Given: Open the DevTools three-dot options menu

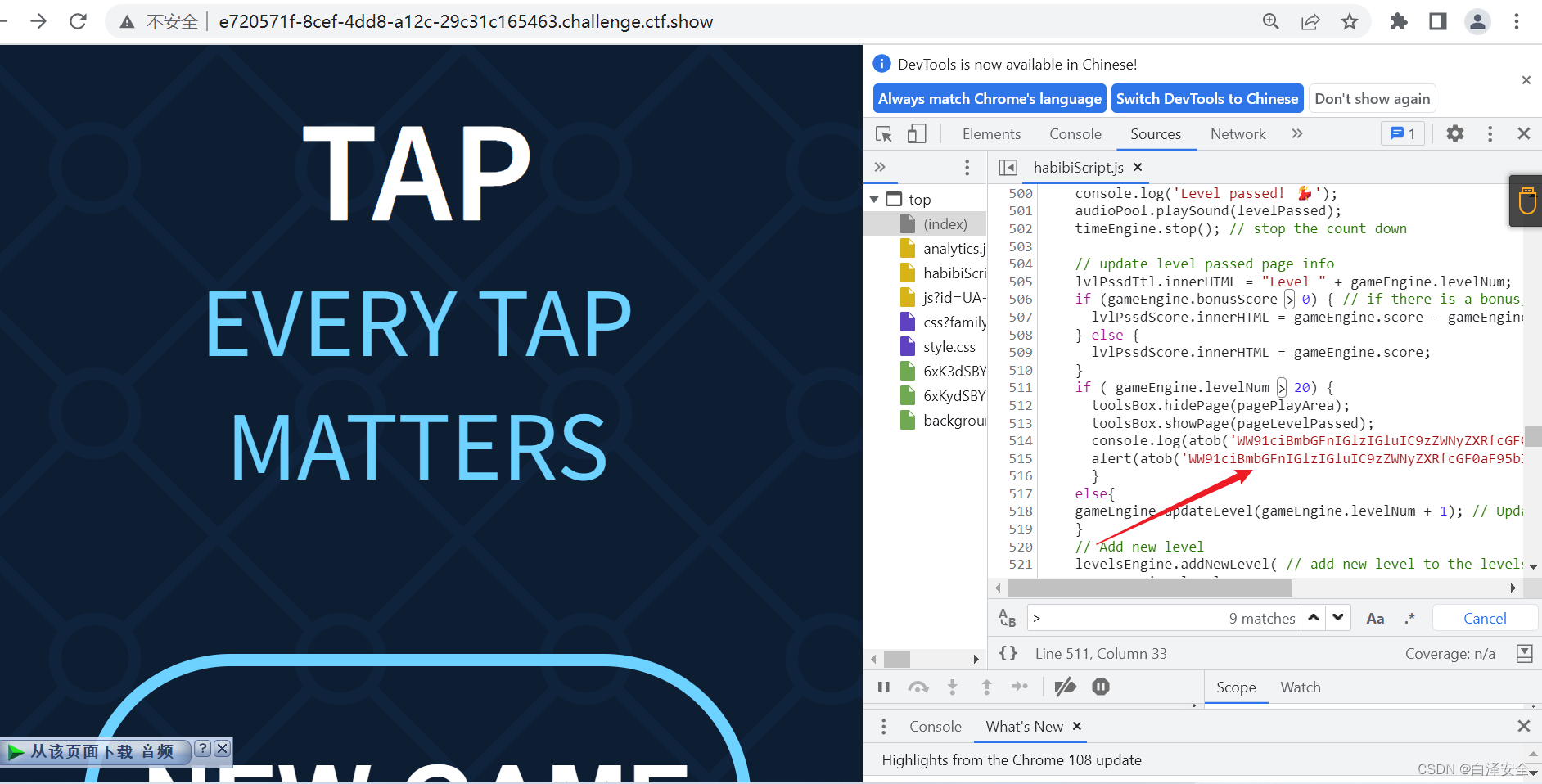Looking at the screenshot, I should [1490, 133].
